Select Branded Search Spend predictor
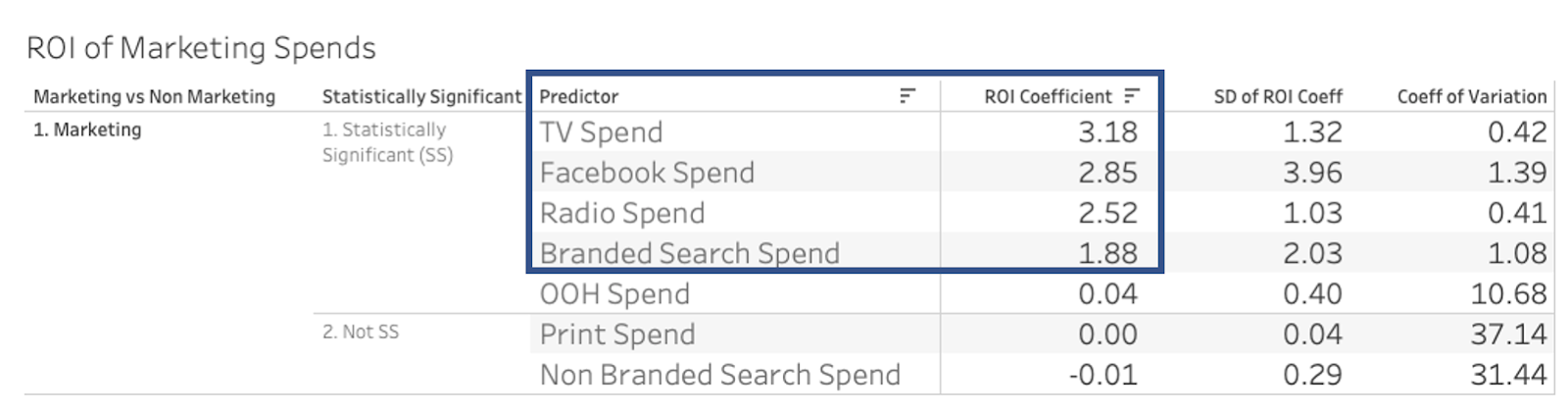 pos(690,253)
